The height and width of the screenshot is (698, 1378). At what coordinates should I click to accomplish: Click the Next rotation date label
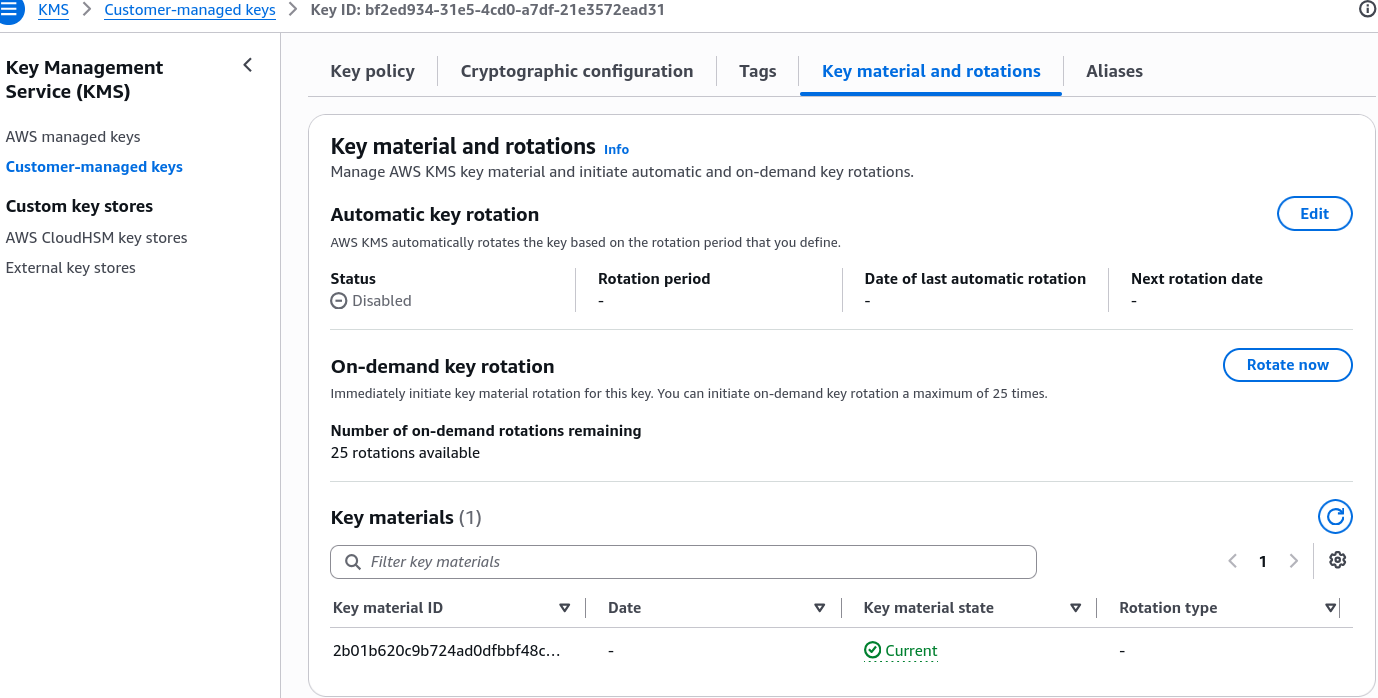[1197, 279]
